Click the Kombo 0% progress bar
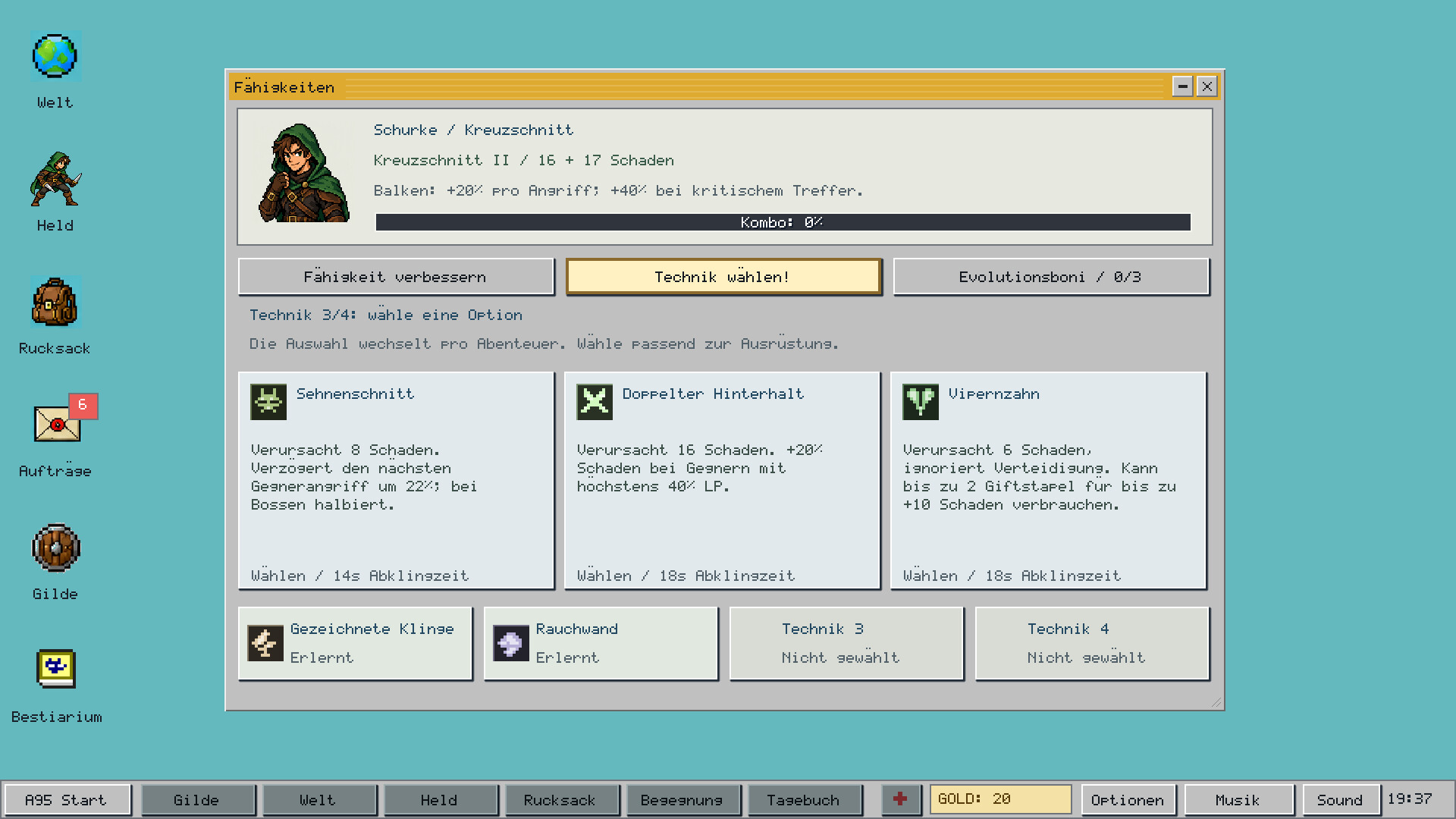1456x819 pixels. point(783,222)
